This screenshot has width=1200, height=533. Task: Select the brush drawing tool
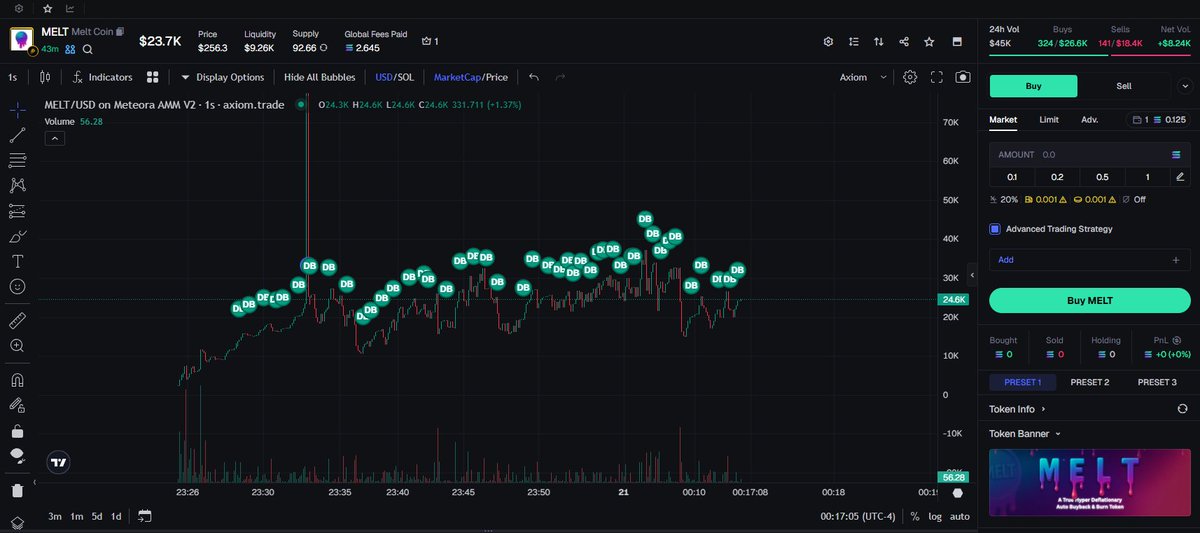tap(17, 237)
